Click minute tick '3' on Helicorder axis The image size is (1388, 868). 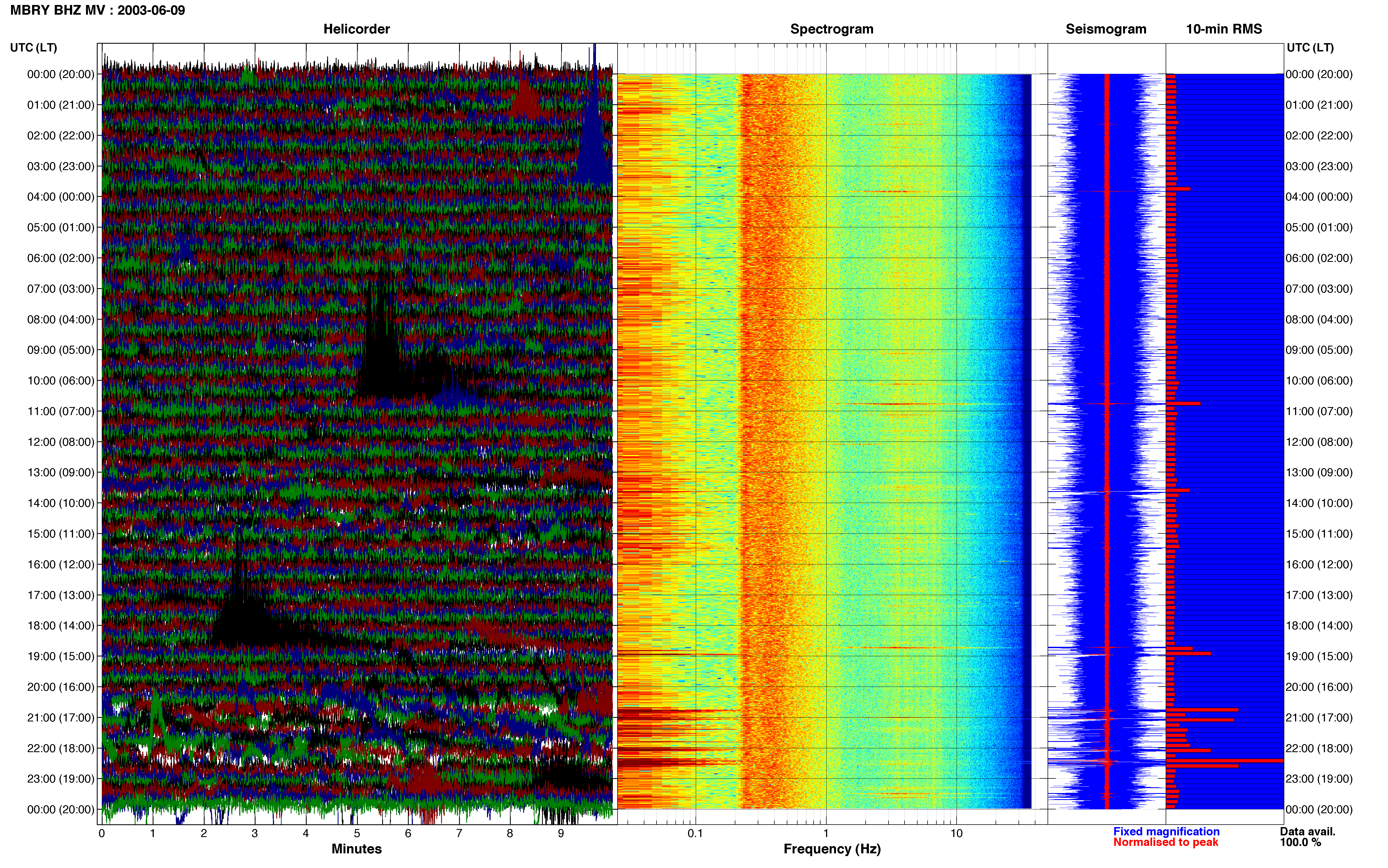255,833
